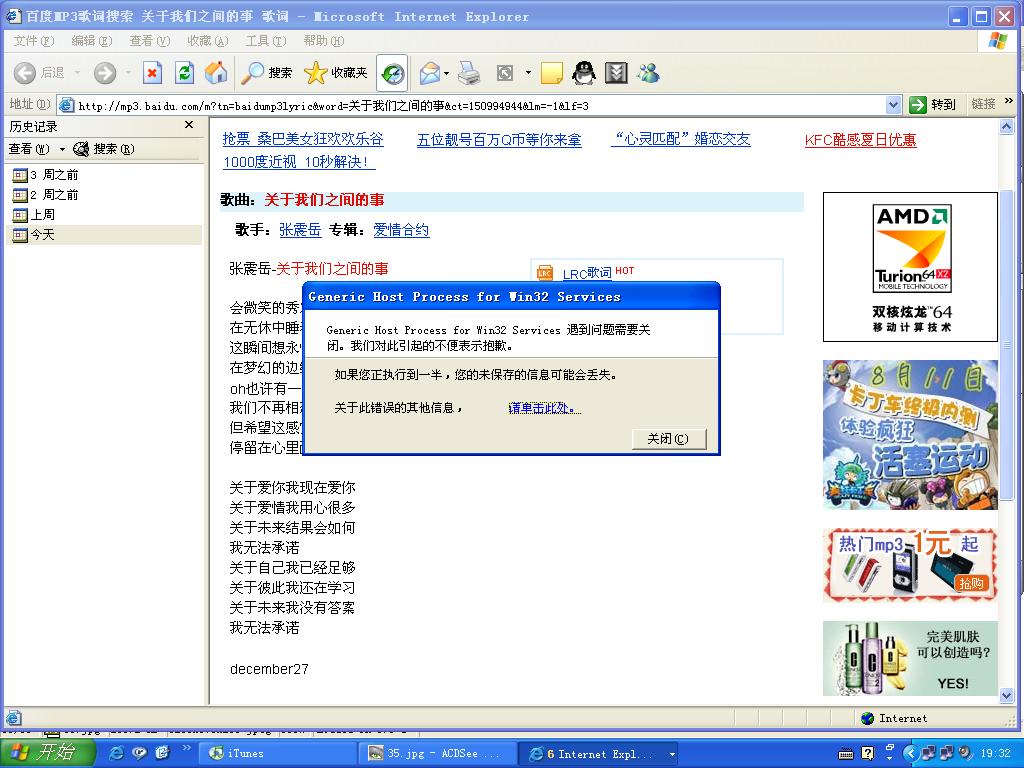Open the 张震岳 singer link
Image resolution: width=1024 pixels, height=768 pixels.
[x=300, y=230]
